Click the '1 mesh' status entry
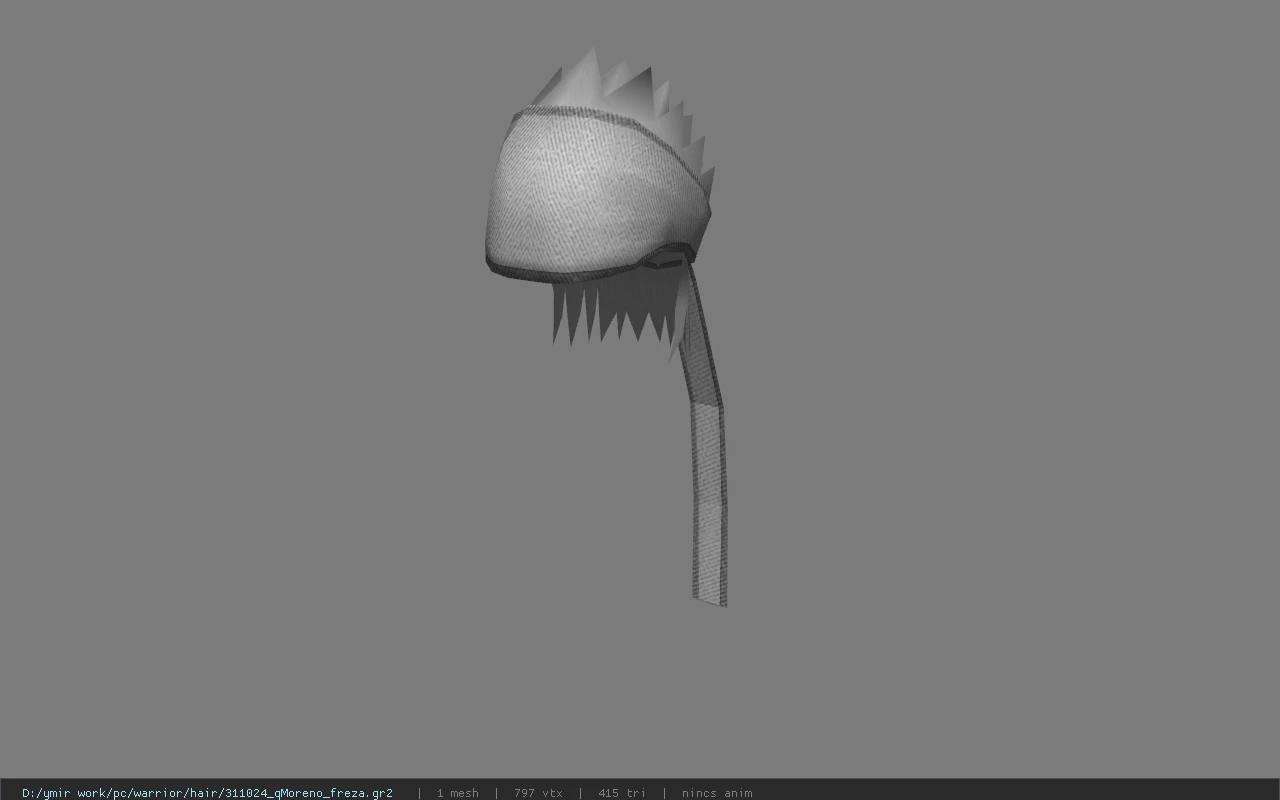Image resolution: width=1280 pixels, height=800 pixels. 457,793
